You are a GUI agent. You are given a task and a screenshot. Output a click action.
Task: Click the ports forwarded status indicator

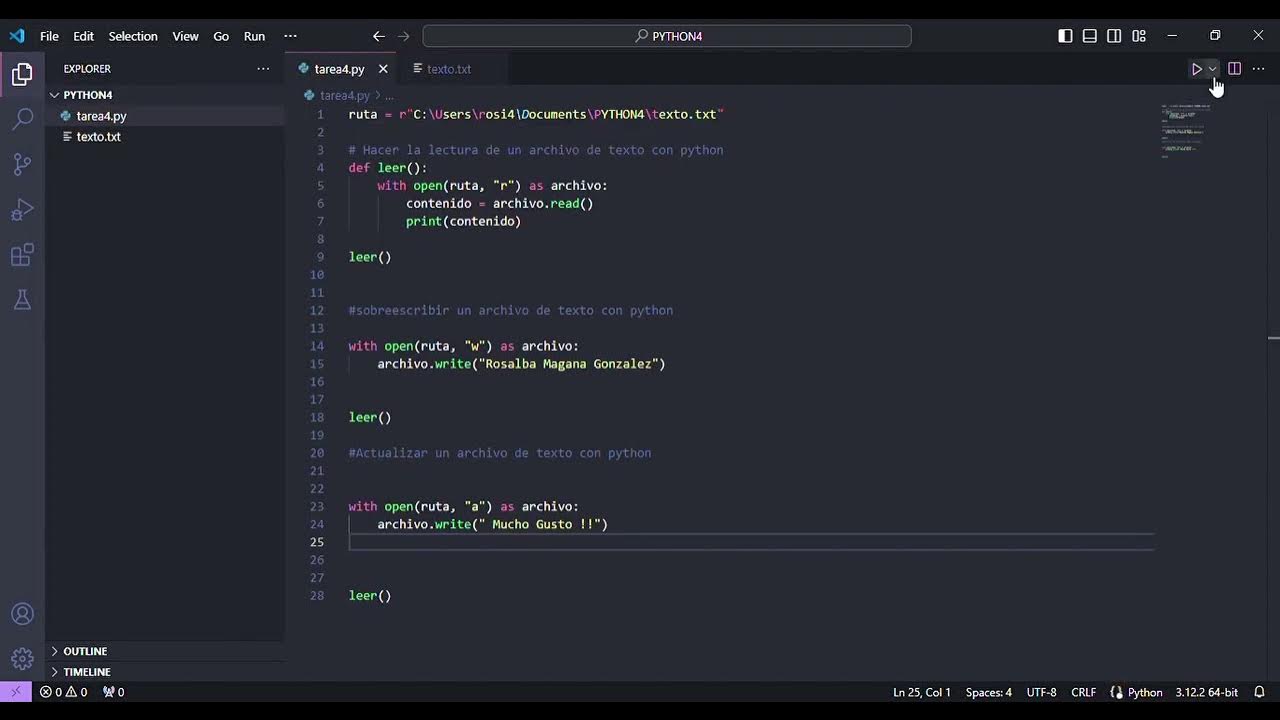[114, 692]
